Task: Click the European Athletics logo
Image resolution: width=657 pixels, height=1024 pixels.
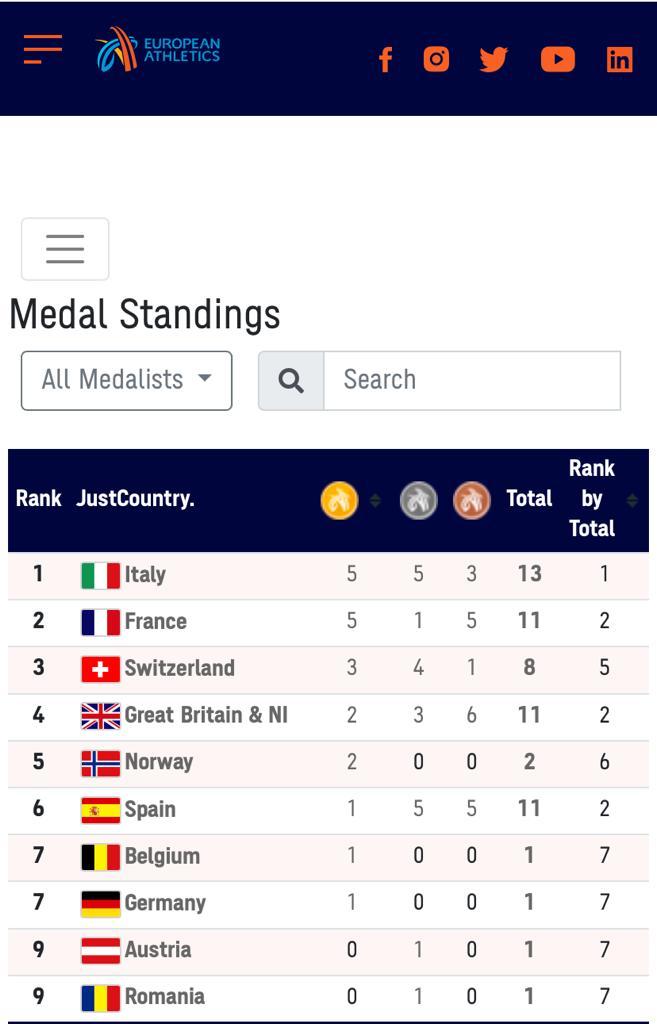Action: pyautogui.click(x=158, y=50)
